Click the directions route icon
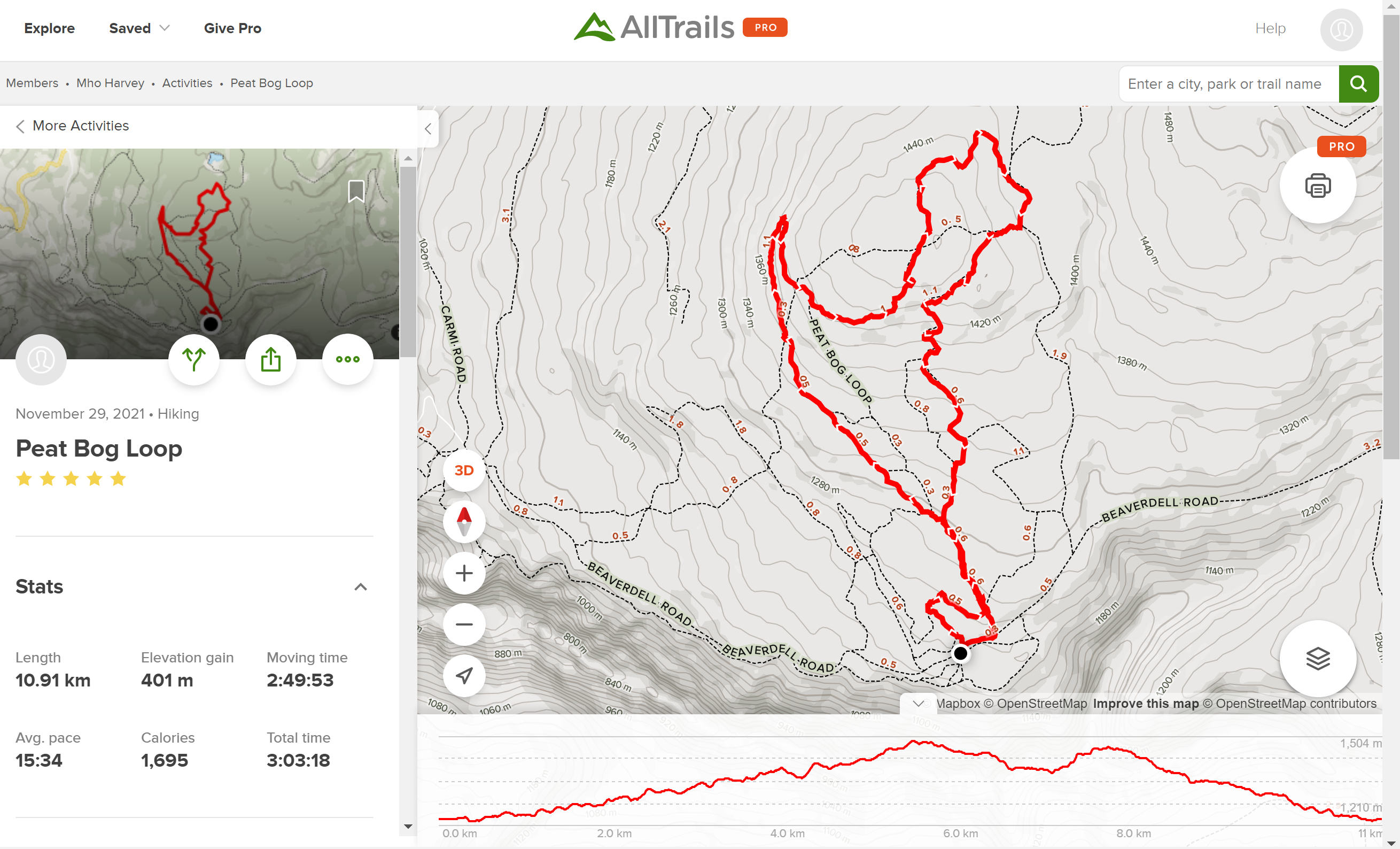The image size is (1400, 849). [194, 359]
